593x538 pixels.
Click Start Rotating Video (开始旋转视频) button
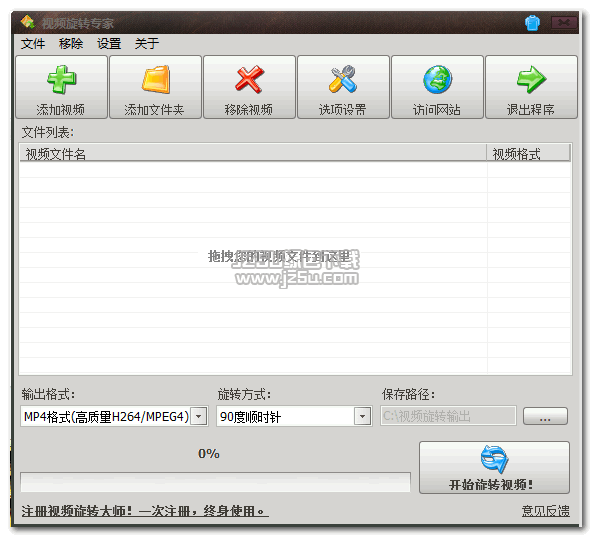point(494,468)
